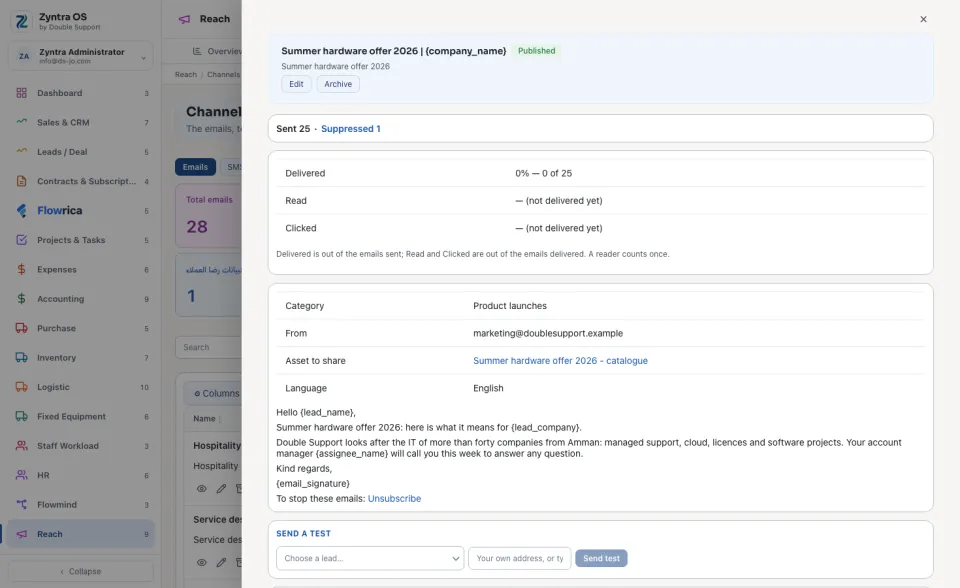Select the Leads / Deal sidebar icon
Viewport: 960px width, 588px height.
[x=21, y=151]
